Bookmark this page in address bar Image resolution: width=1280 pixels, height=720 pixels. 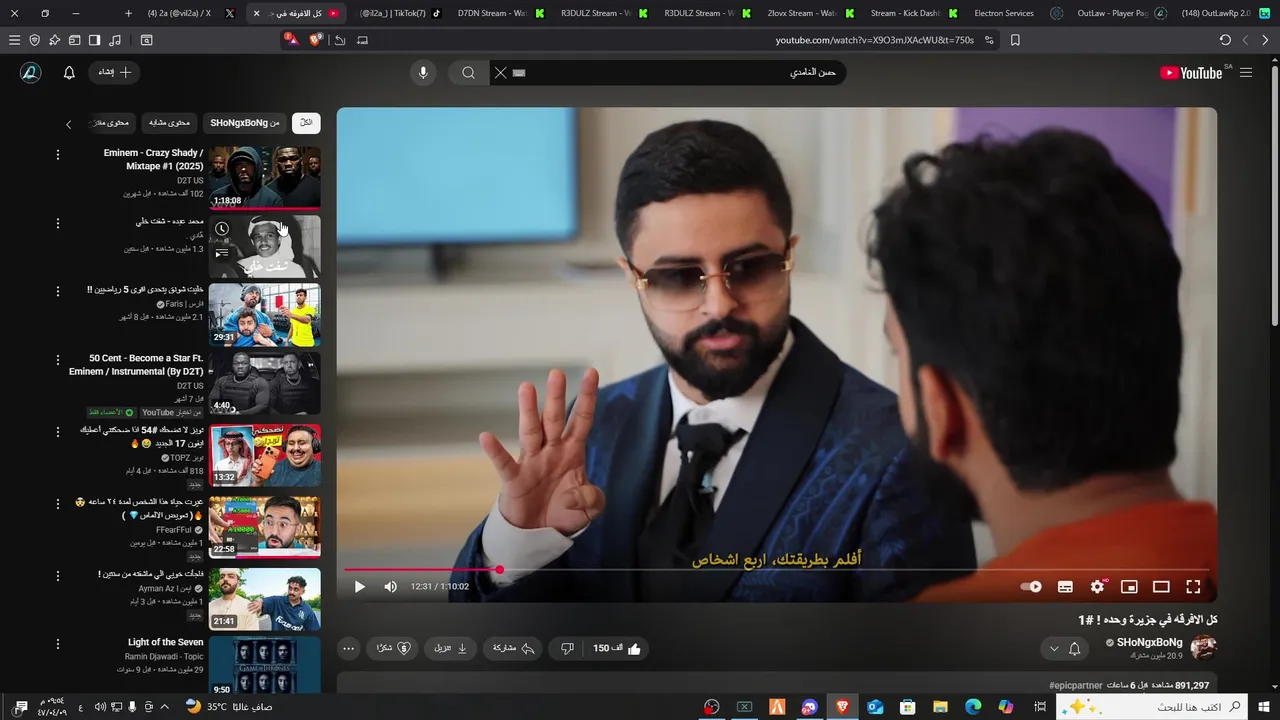pos(1015,40)
